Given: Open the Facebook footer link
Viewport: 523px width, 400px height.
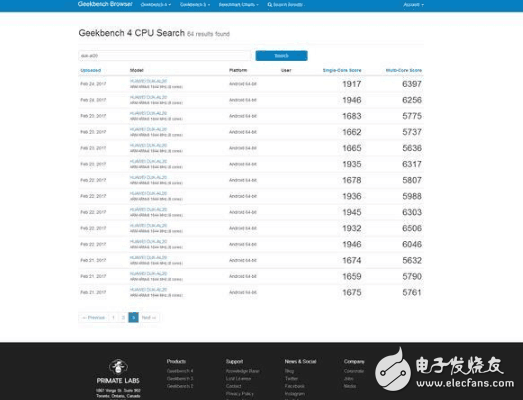Looking at the screenshot, I should [295, 386].
